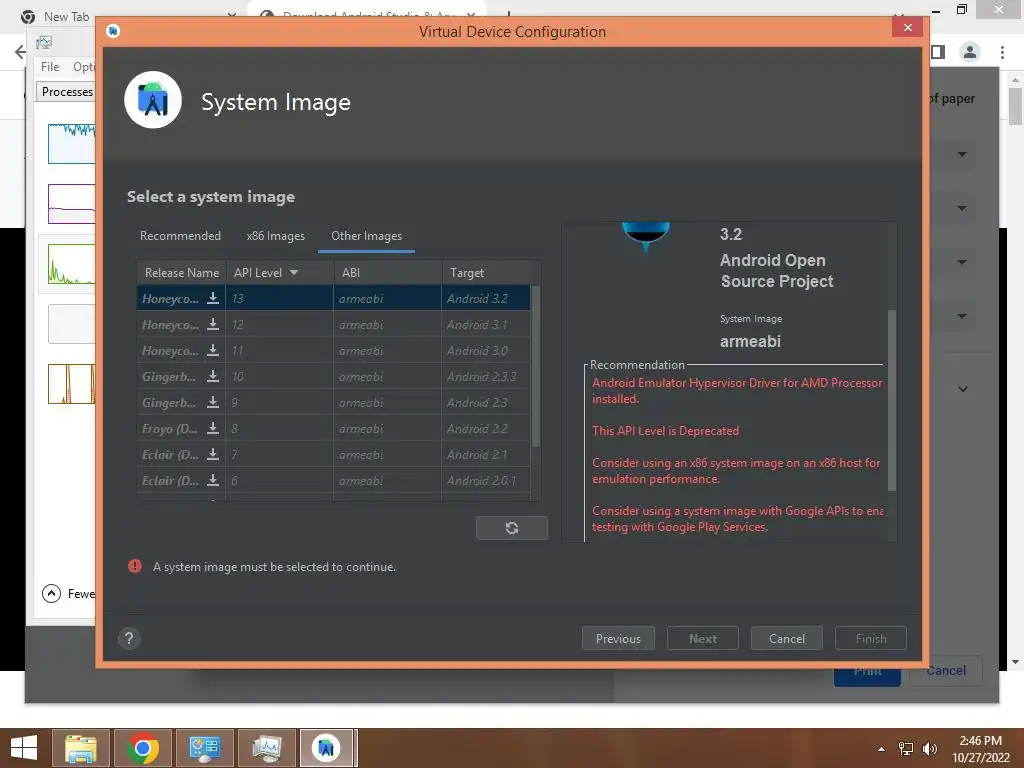Download the API 9 Gingerbread image
1024x768 pixels.
(x=213, y=402)
